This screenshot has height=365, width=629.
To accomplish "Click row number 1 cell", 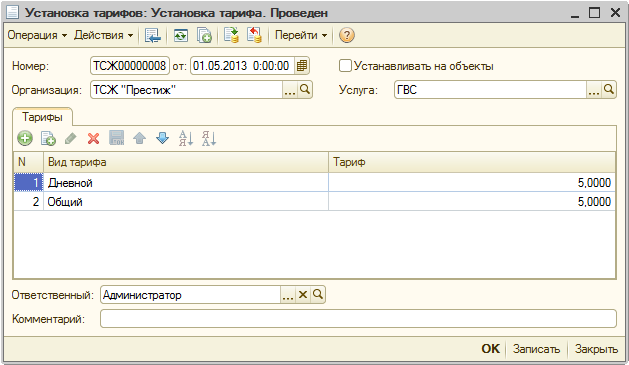I will tap(28, 182).
